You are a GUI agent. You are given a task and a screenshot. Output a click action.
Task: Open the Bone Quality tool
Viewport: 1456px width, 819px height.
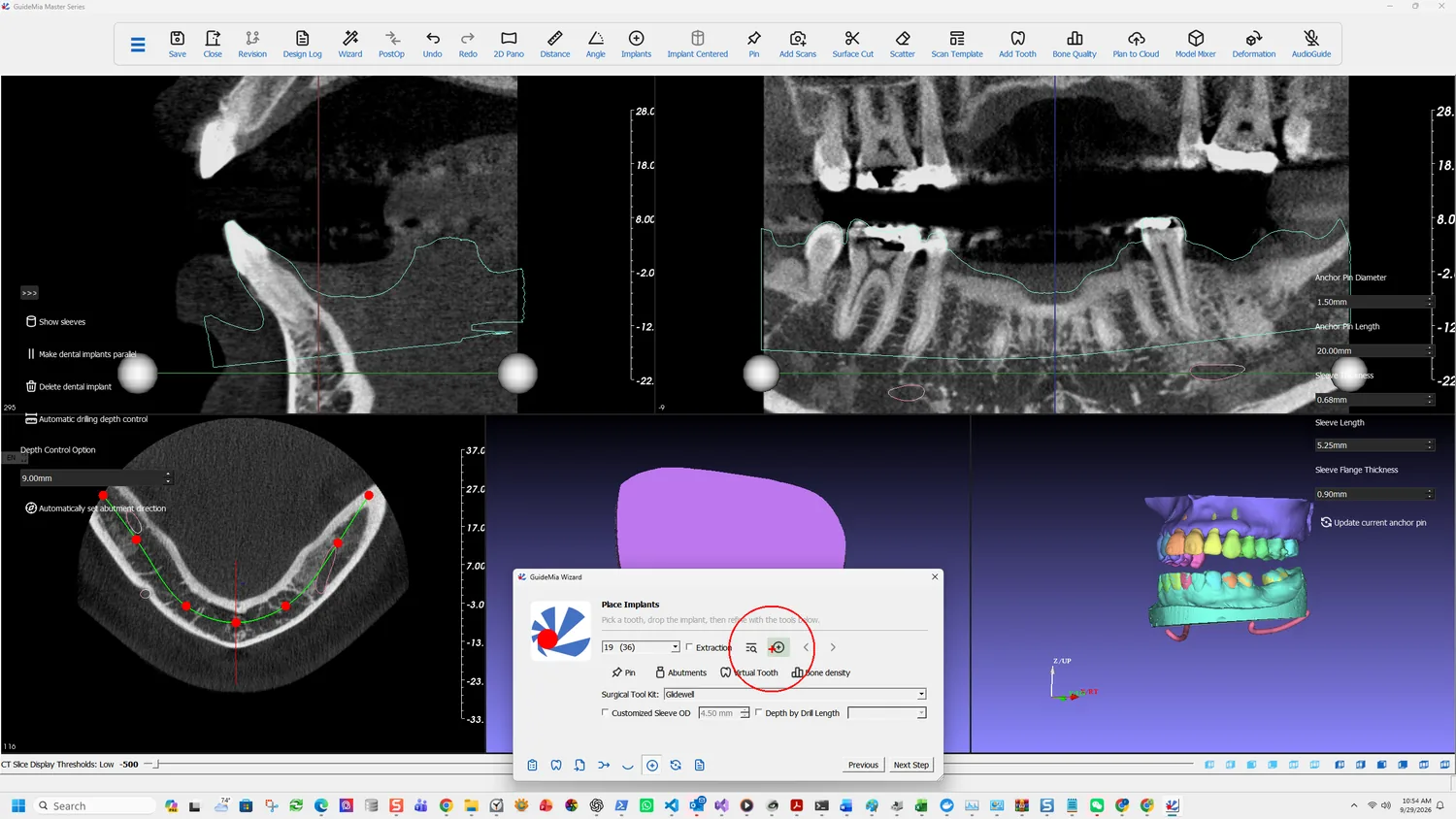point(1075,44)
